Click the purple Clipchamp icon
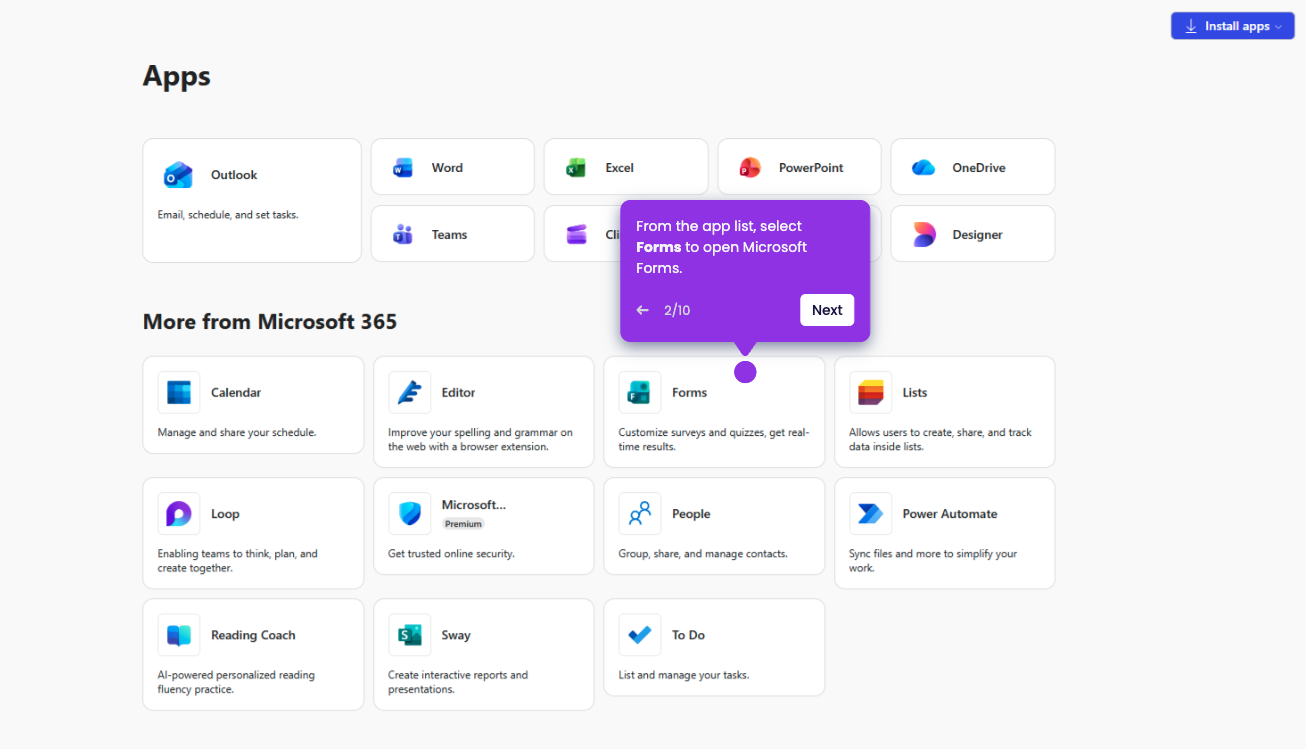 click(x=576, y=235)
